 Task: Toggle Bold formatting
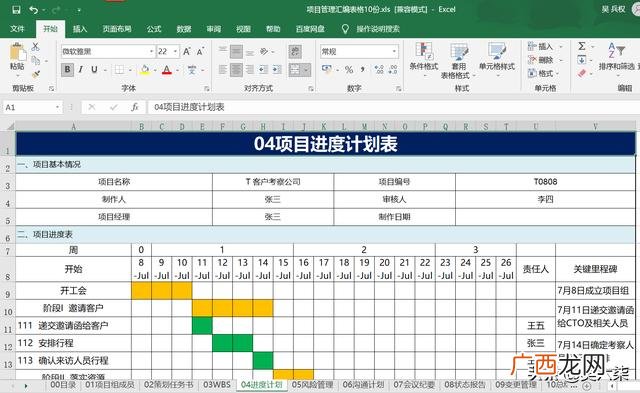67,70
